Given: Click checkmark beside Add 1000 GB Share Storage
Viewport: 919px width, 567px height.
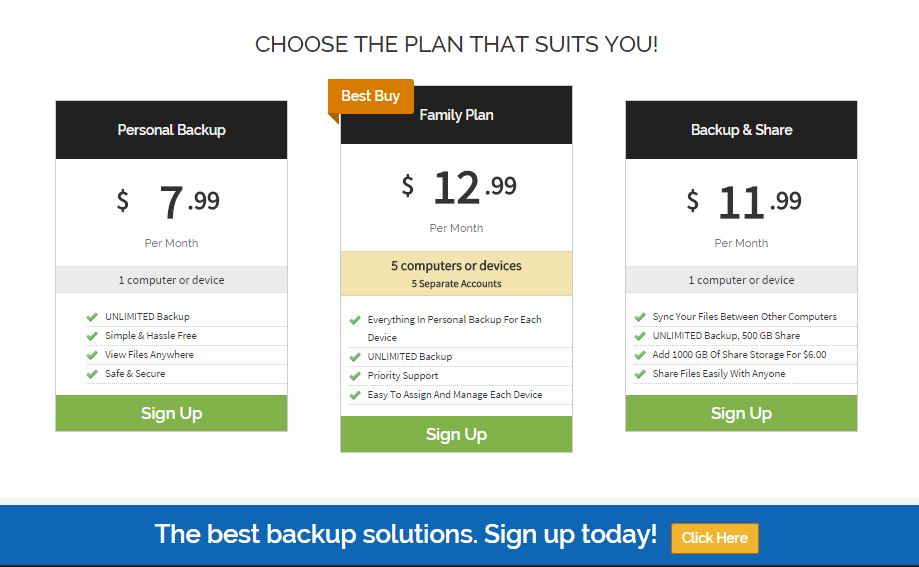Looking at the screenshot, I should tap(640, 355).
